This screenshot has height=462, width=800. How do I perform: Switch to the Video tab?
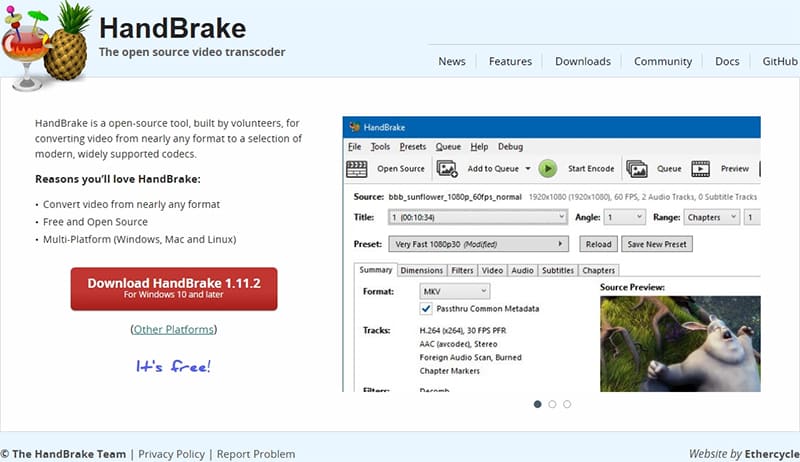click(x=492, y=270)
